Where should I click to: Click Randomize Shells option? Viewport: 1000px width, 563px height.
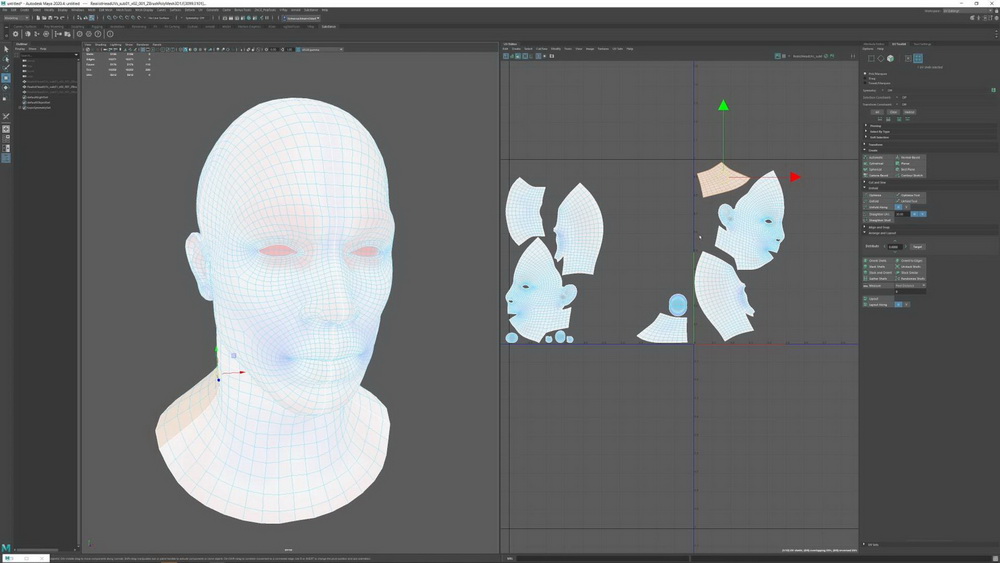point(911,279)
